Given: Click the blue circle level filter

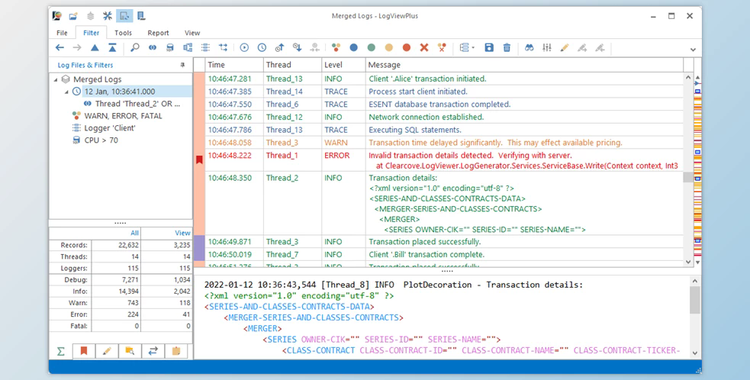Looking at the screenshot, I should [x=353, y=47].
